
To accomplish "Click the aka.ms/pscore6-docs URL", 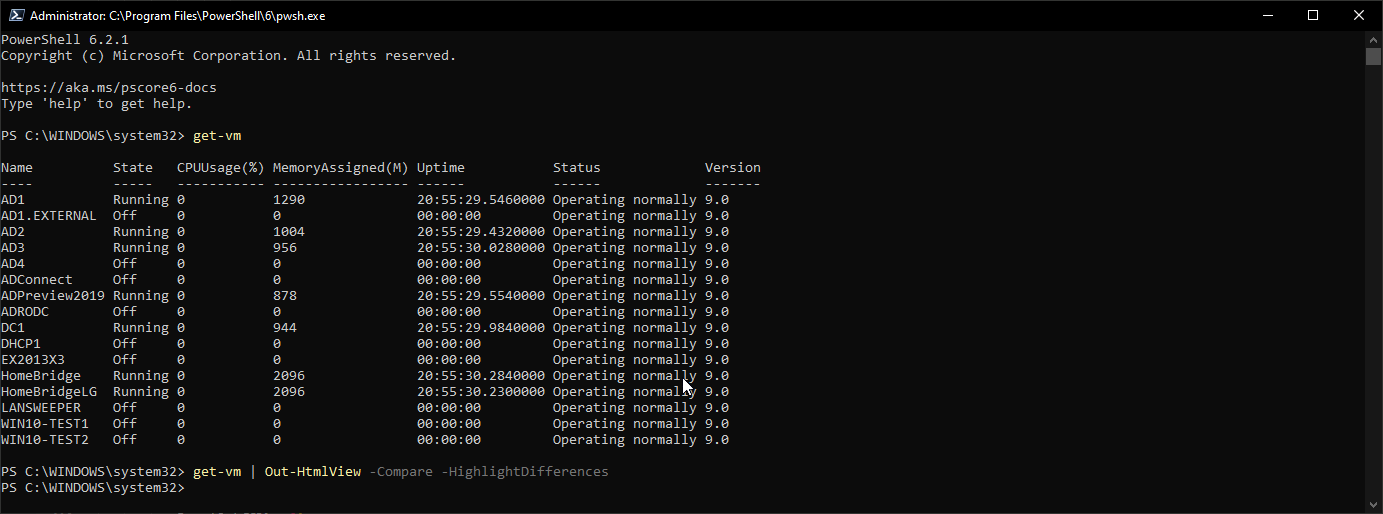I will (108, 88).
